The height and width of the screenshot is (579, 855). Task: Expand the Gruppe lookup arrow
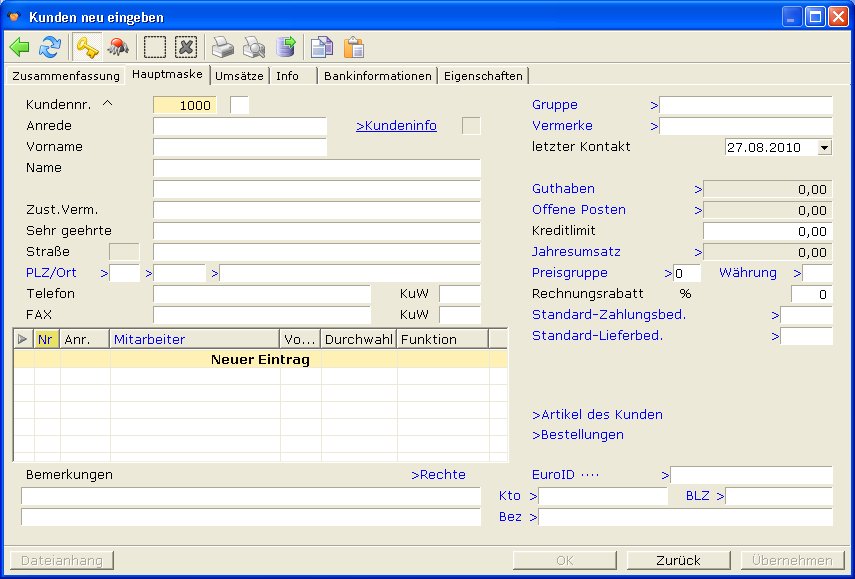(654, 105)
